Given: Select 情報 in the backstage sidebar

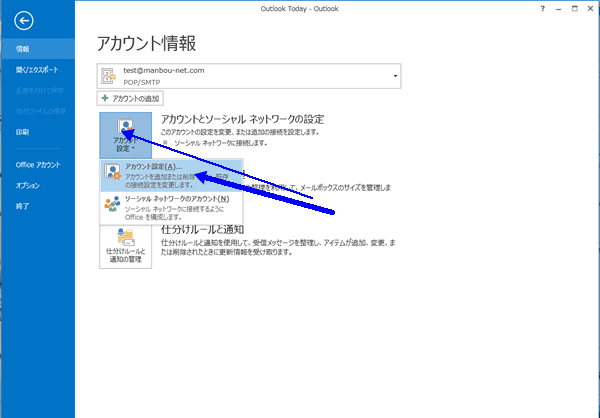Looking at the screenshot, I should [x=38, y=49].
